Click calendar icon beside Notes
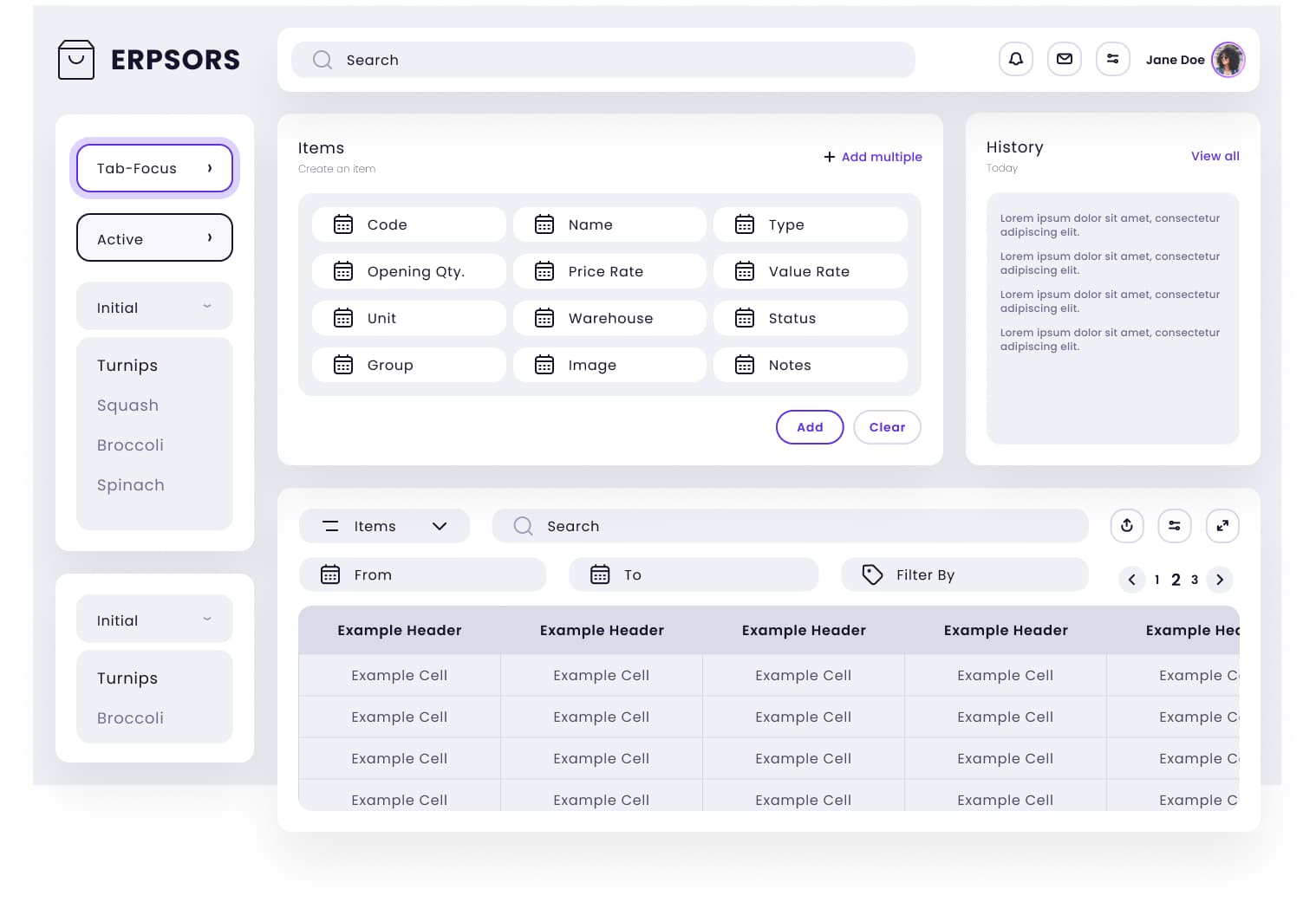1316x915 pixels. click(x=745, y=365)
